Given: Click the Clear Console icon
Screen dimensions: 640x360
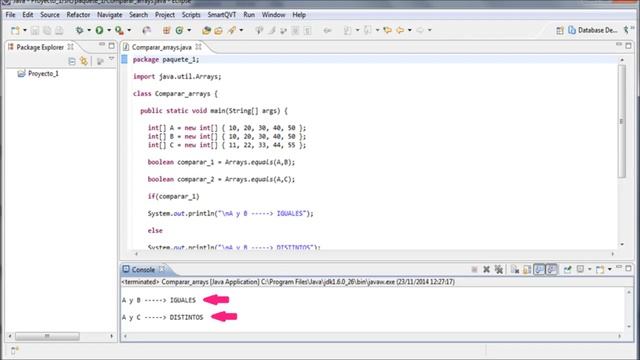Looking at the screenshot, I should pyautogui.click(x=515, y=269).
